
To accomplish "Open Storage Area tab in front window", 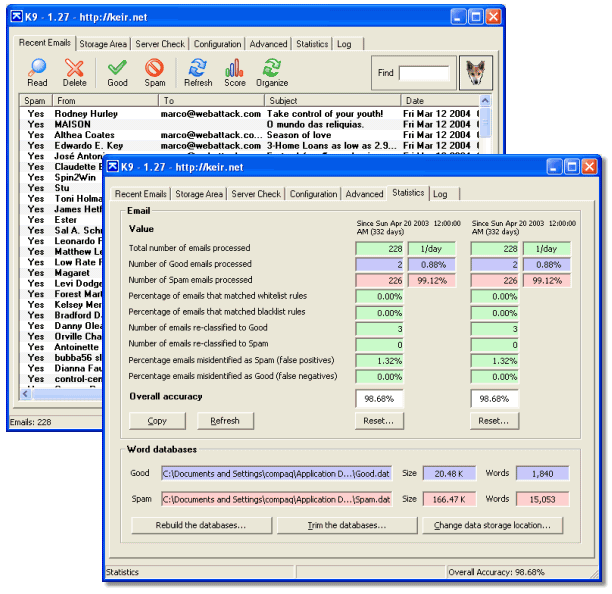I will (x=199, y=194).
